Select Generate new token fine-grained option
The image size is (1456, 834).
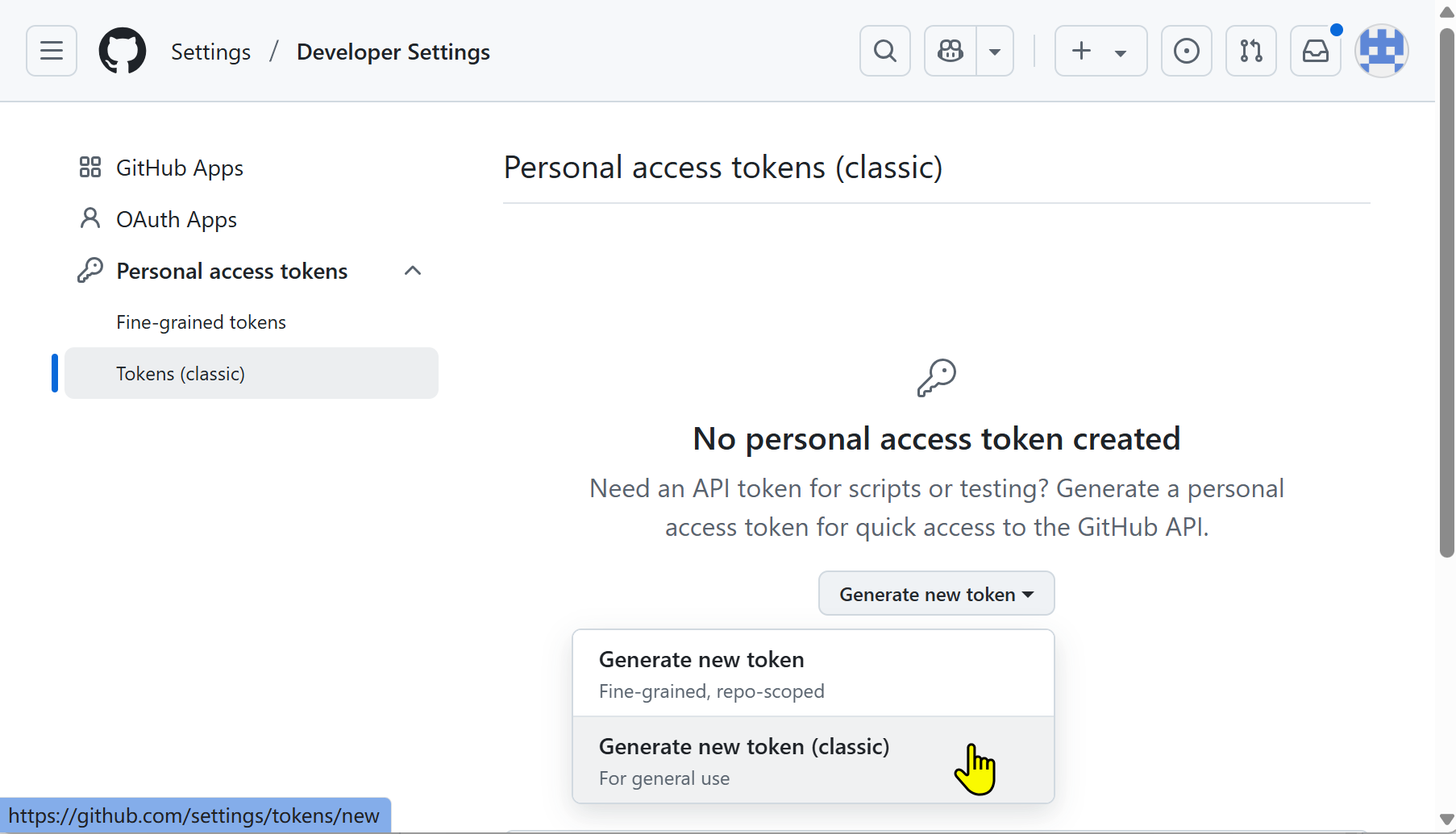813,674
